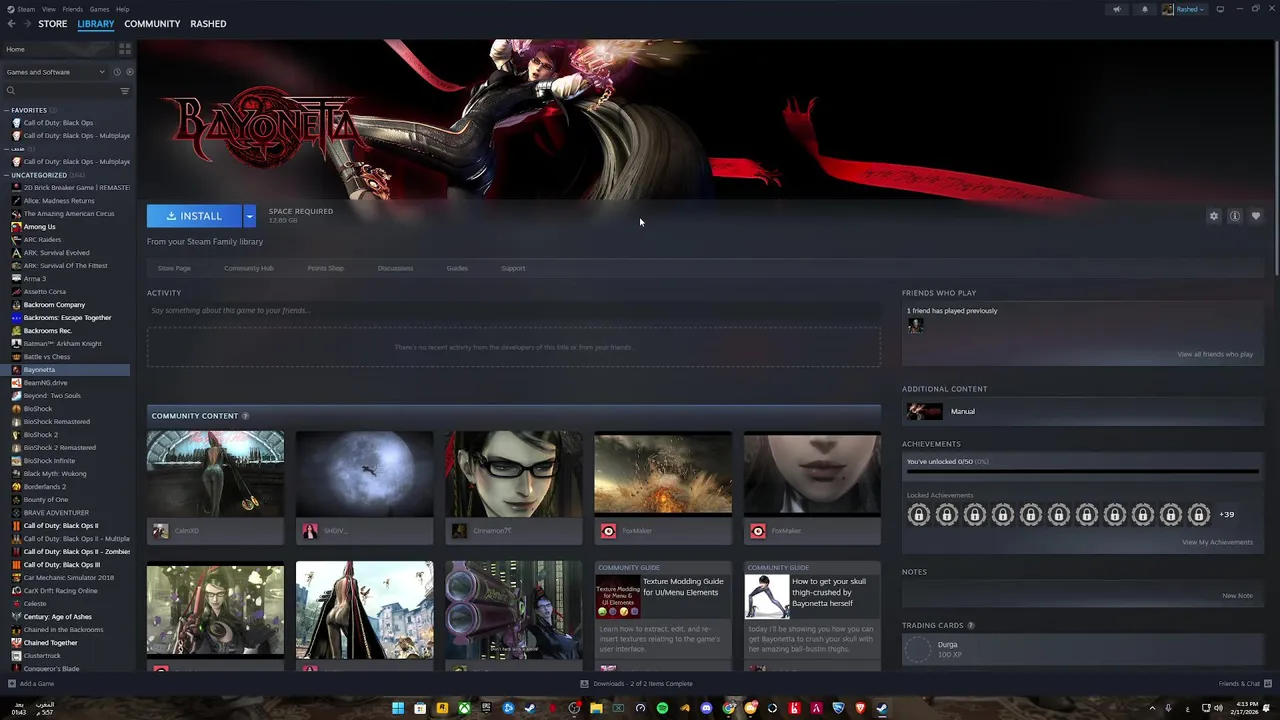Image resolution: width=1280 pixels, height=720 pixels.
Task: Open Epic Games Launcher from taskbar
Action: (x=486, y=708)
